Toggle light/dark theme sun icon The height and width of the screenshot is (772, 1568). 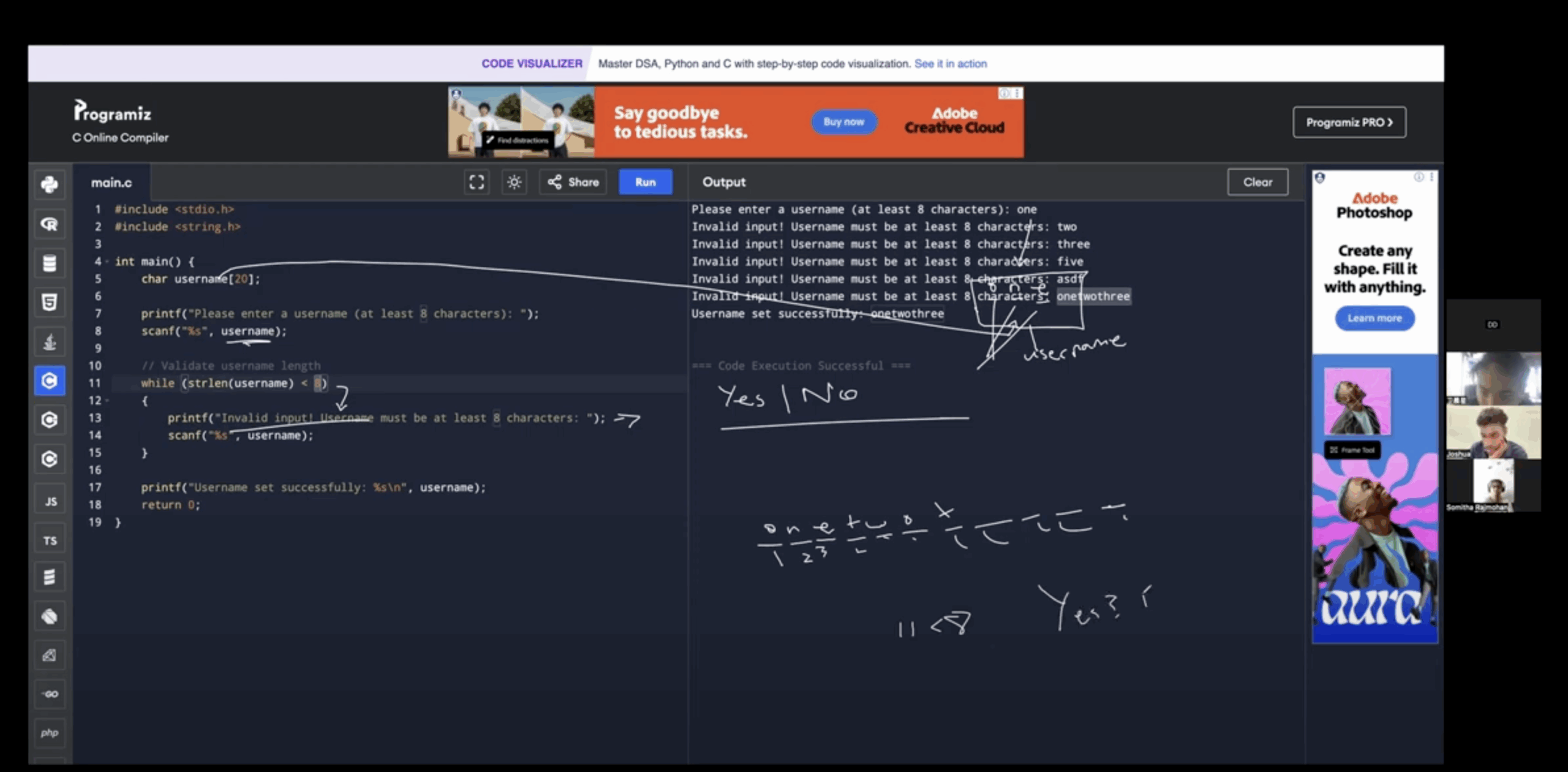click(514, 182)
